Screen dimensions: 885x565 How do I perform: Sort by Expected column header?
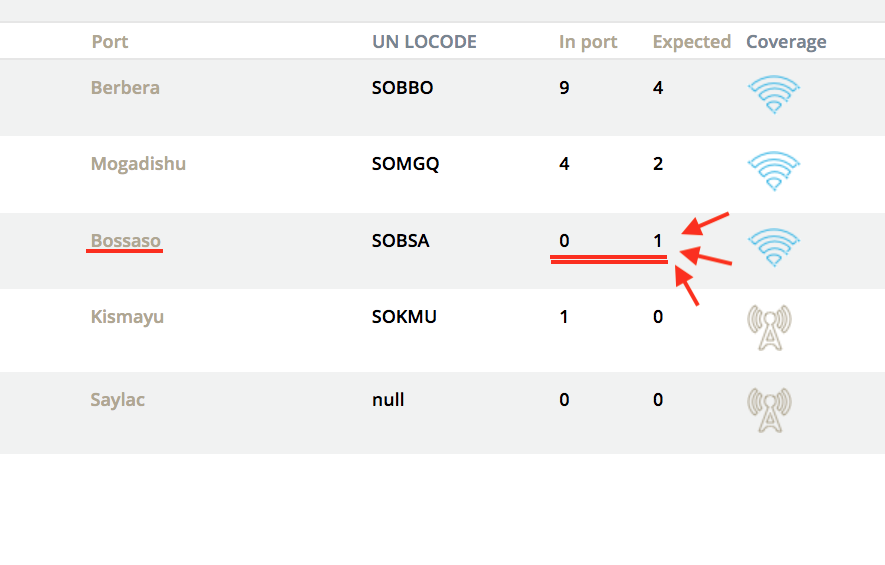coord(692,42)
